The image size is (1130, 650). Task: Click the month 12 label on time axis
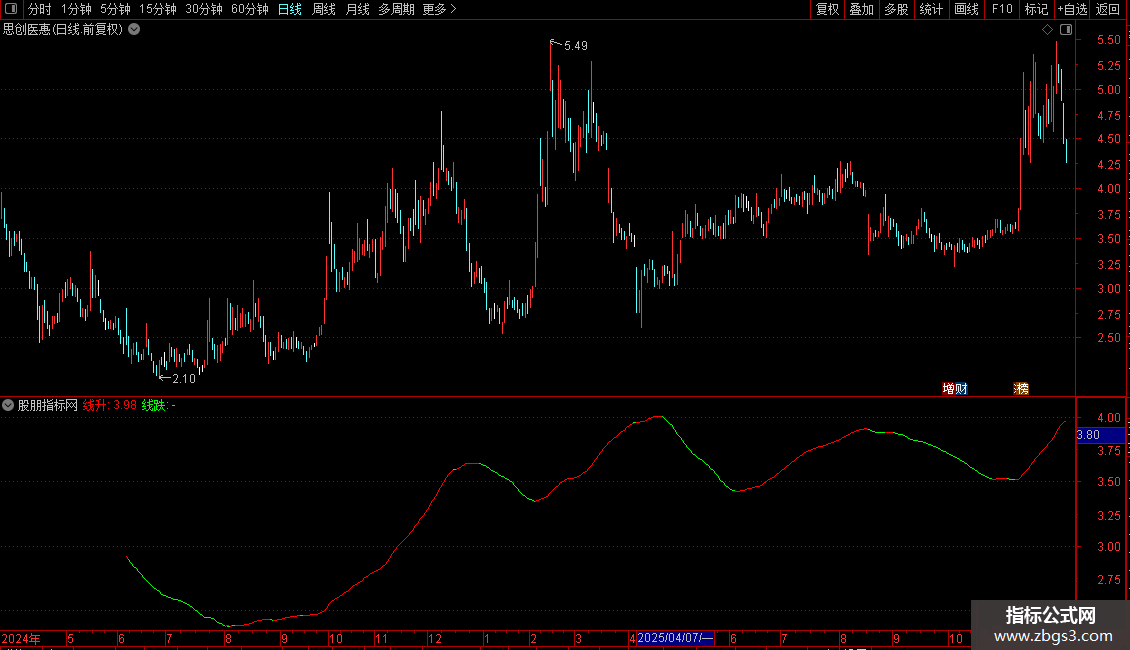pos(435,638)
